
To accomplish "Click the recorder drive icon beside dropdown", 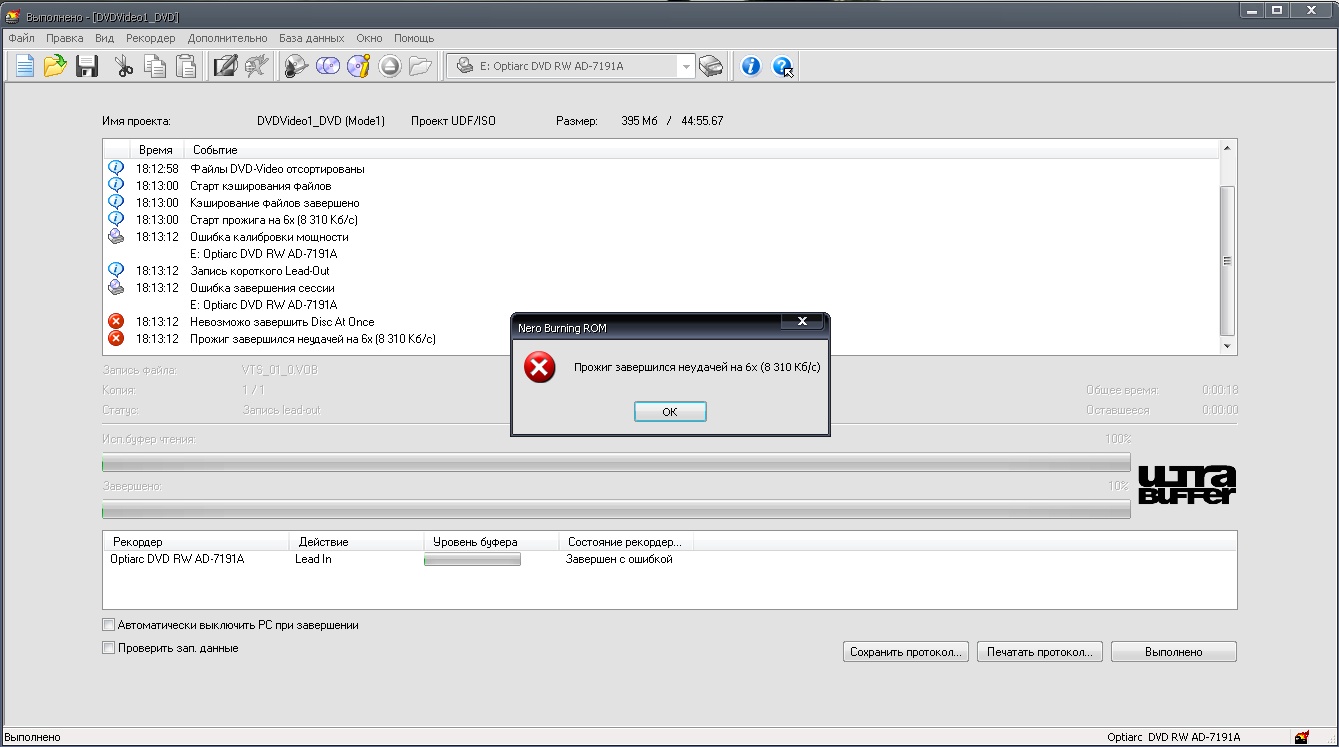I will pyautogui.click(x=711, y=66).
